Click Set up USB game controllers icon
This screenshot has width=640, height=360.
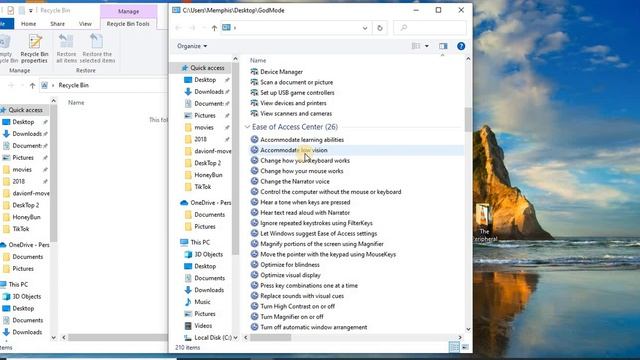(x=254, y=93)
